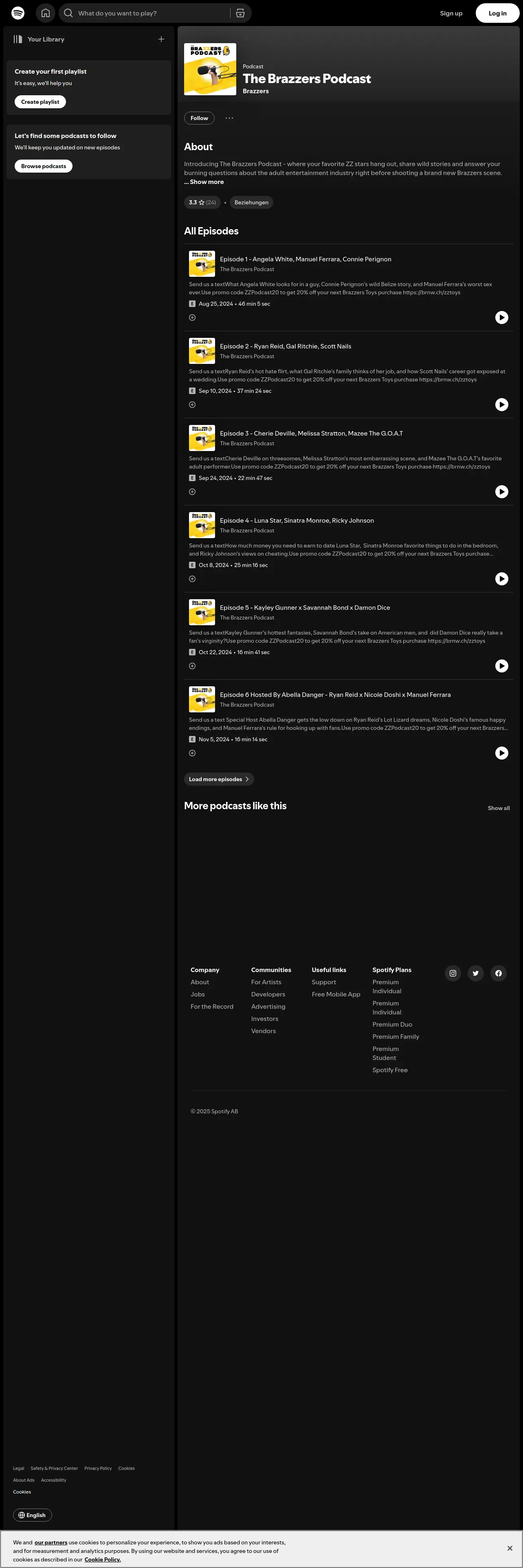Open For the Record footer link
Viewport: 523px width, 1568px height.
point(212,1006)
